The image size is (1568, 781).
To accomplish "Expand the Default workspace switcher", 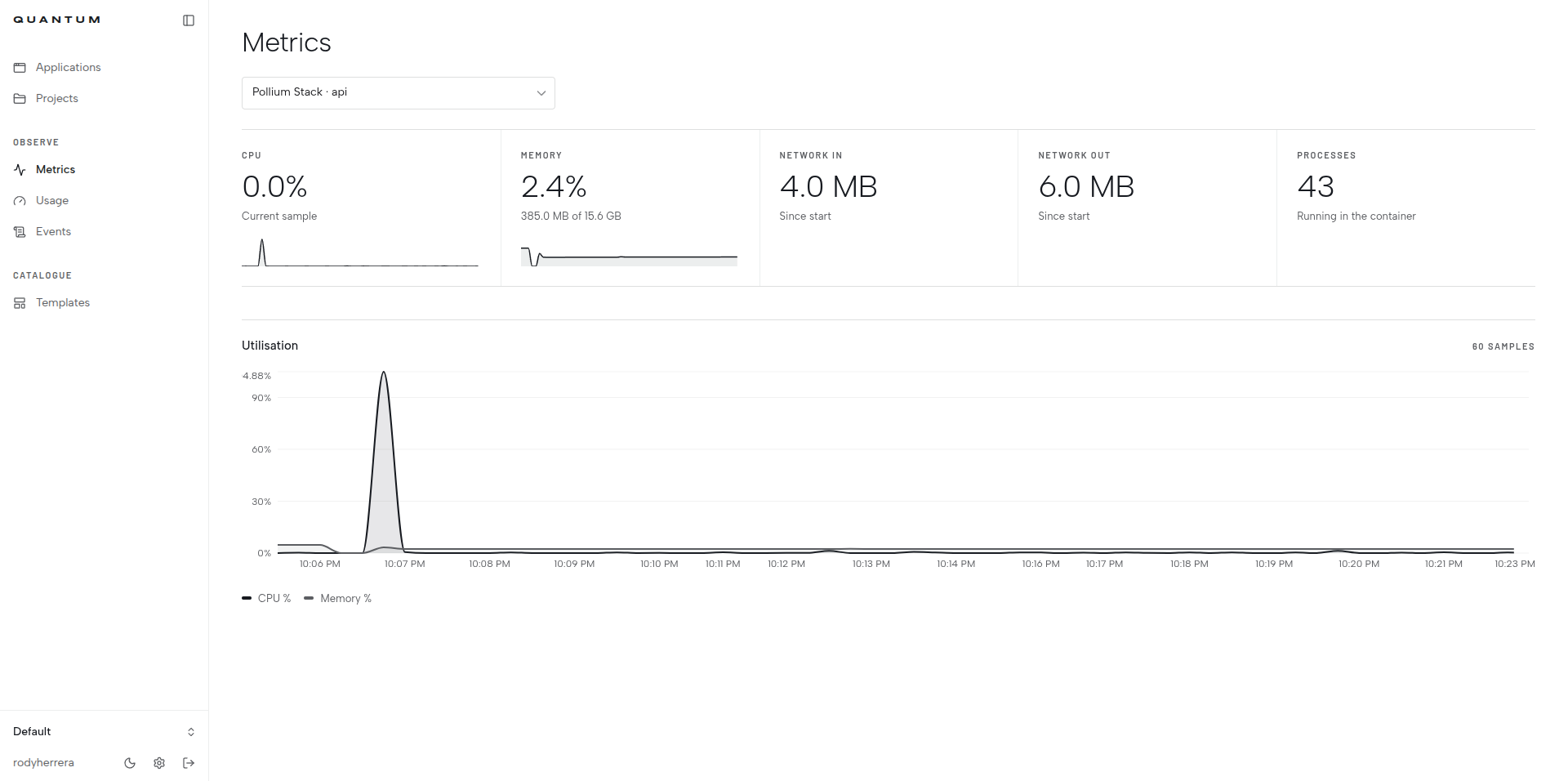I will pos(104,732).
